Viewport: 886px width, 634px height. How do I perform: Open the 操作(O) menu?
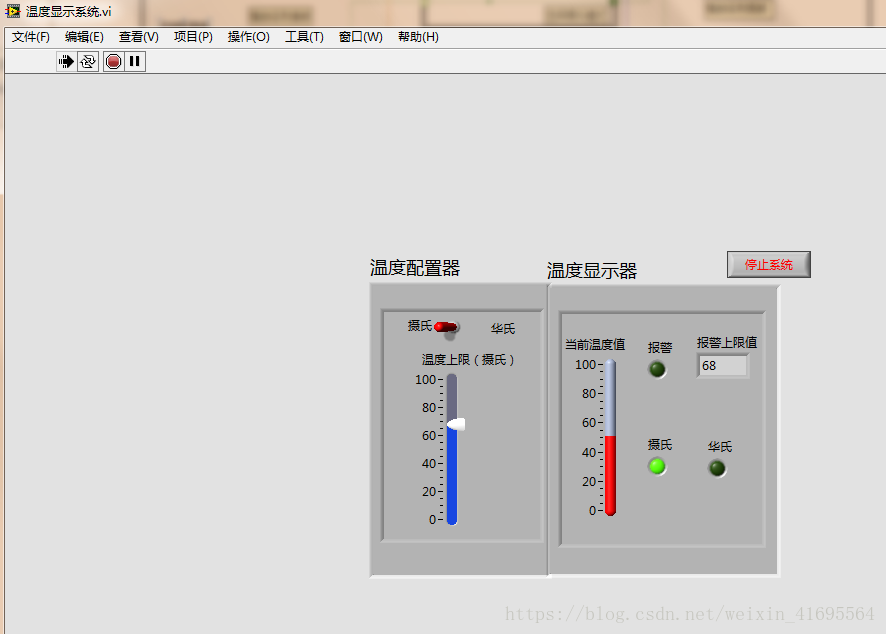249,37
